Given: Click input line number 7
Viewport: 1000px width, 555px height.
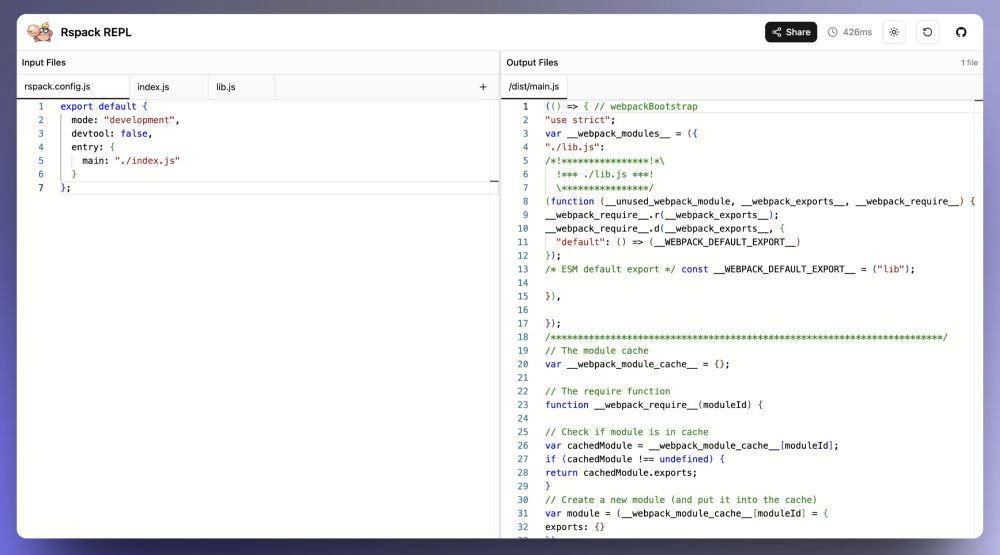Looking at the screenshot, I should [41, 188].
